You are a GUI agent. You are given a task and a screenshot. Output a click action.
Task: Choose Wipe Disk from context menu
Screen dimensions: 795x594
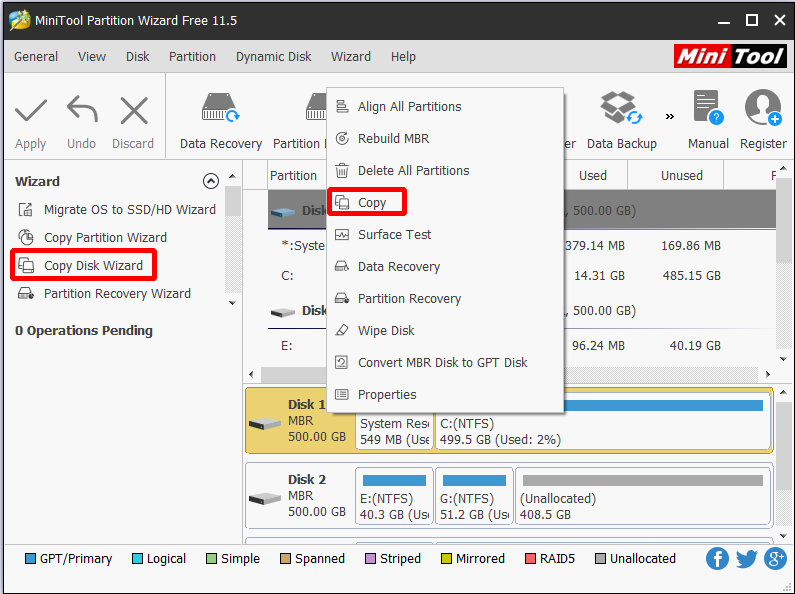445,330
